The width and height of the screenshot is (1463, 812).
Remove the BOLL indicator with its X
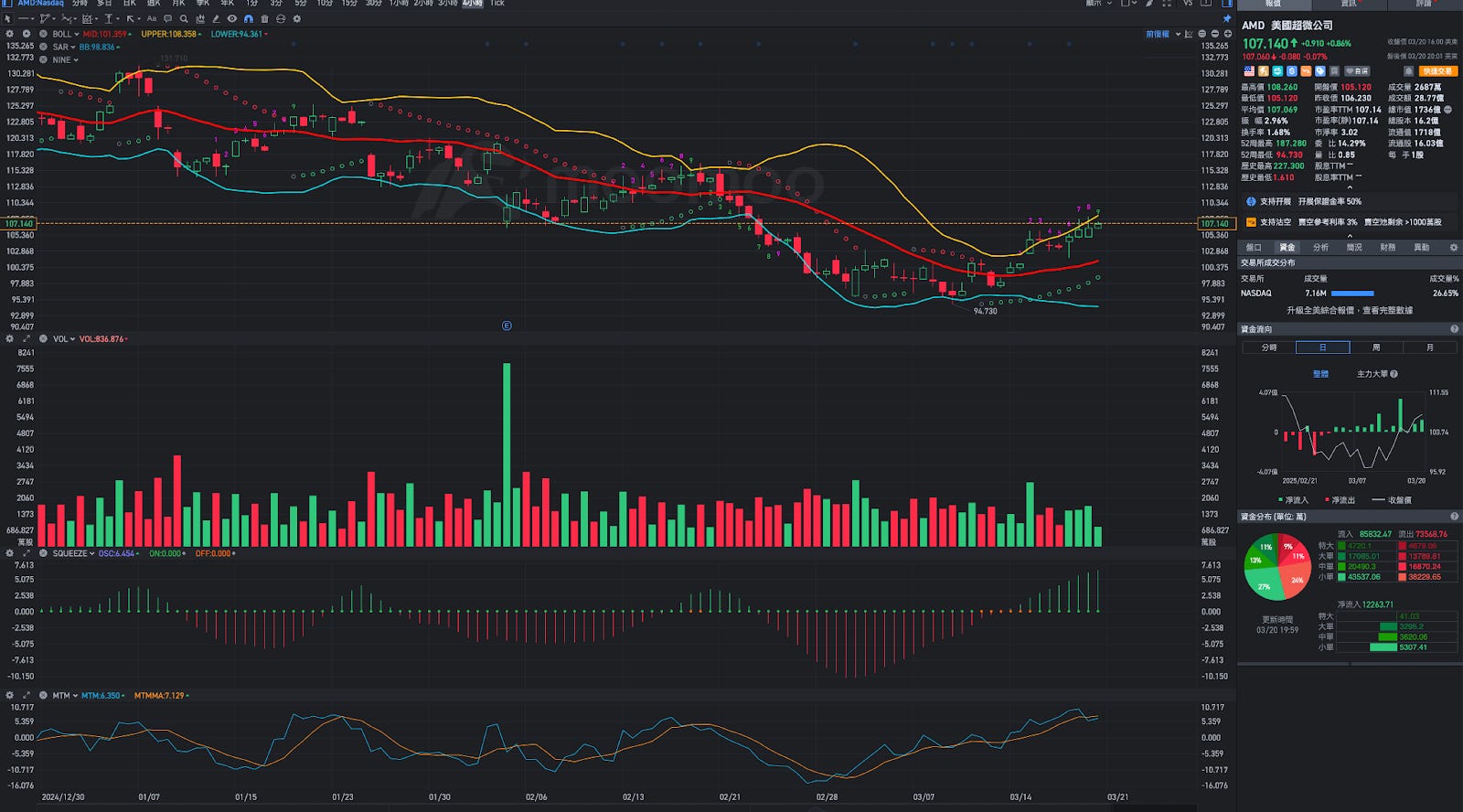(x=43, y=34)
